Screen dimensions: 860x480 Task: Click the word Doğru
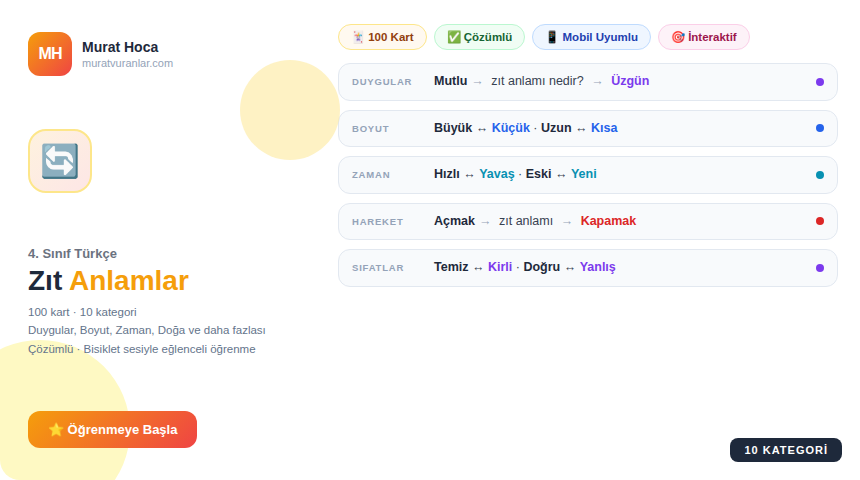541,267
